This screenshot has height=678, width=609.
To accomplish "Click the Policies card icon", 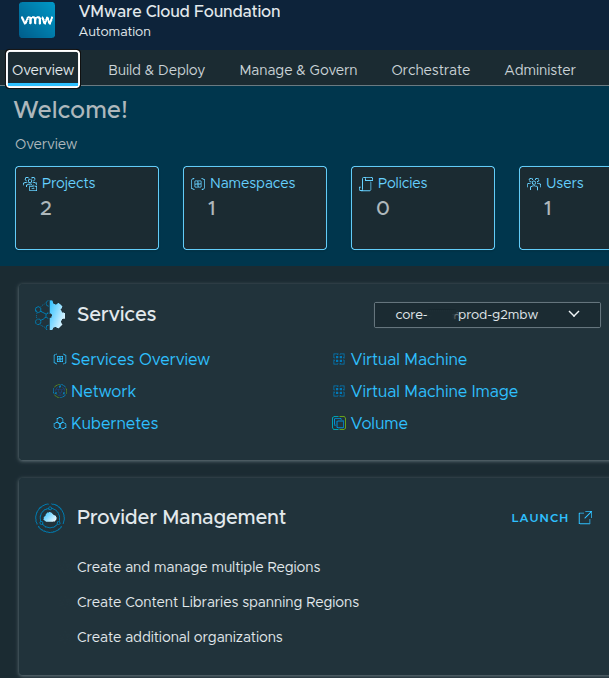I will tap(366, 184).
